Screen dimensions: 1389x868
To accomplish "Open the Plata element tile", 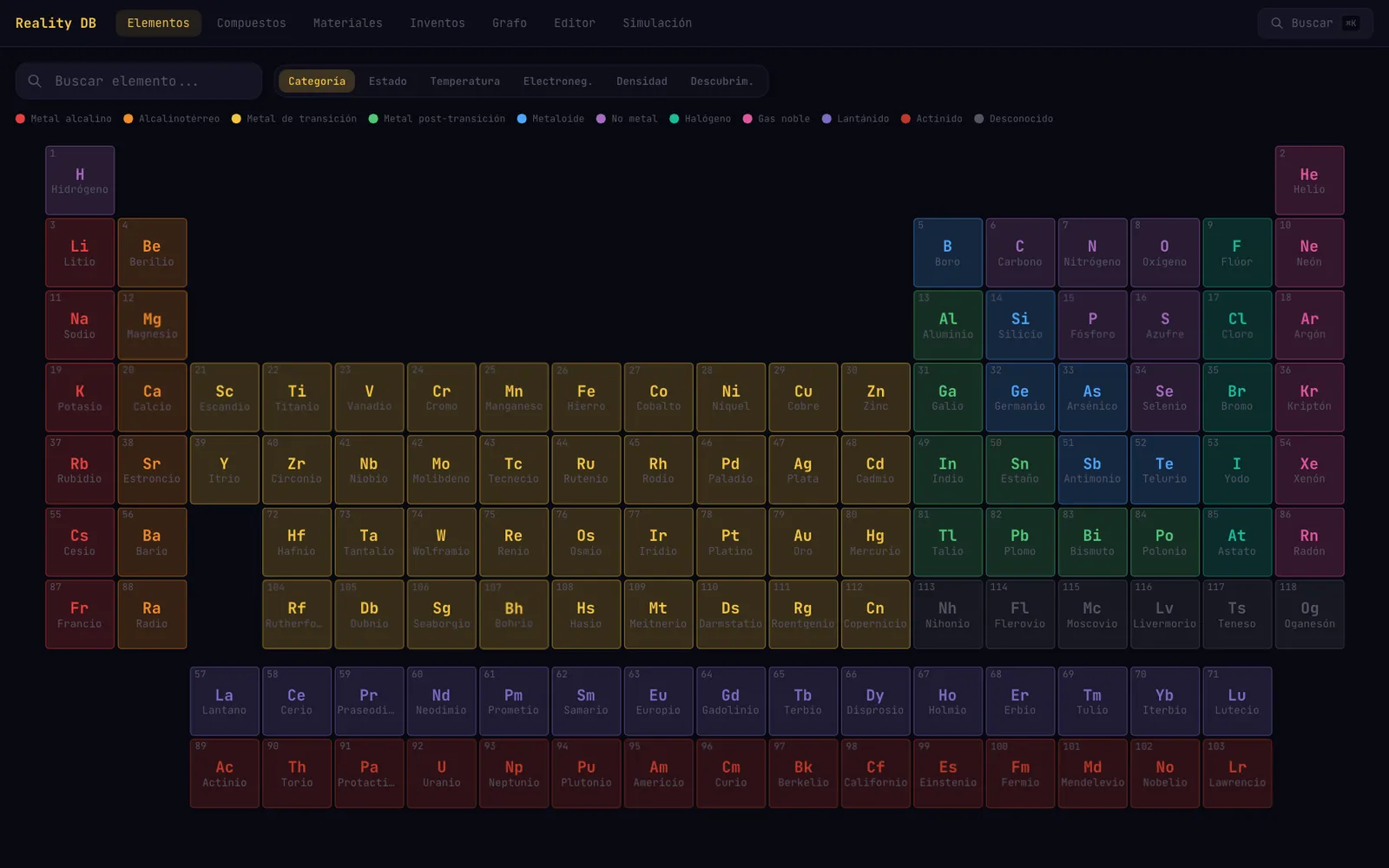I will click(x=803, y=470).
